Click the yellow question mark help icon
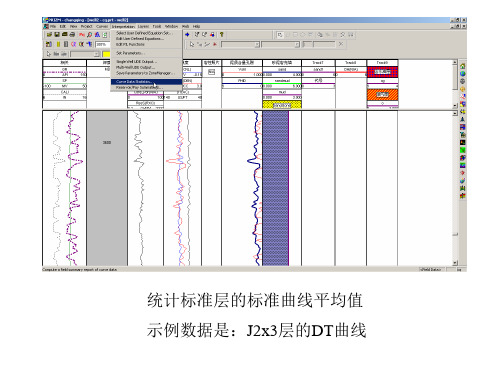This screenshot has width=500, height=375. tap(221, 34)
